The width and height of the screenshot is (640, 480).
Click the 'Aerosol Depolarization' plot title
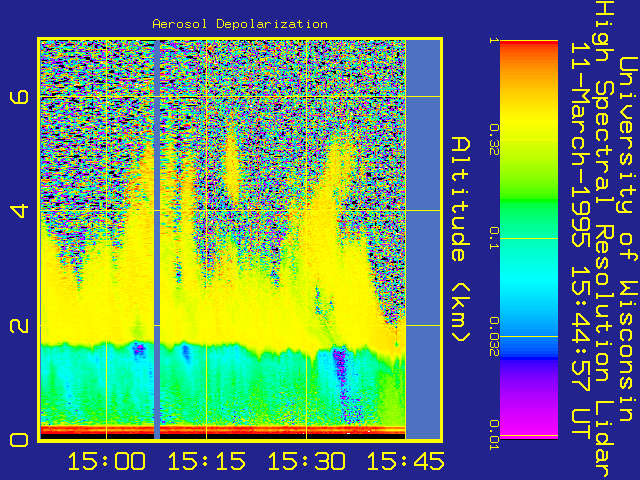pyautogui.click(x=240, y=24)
